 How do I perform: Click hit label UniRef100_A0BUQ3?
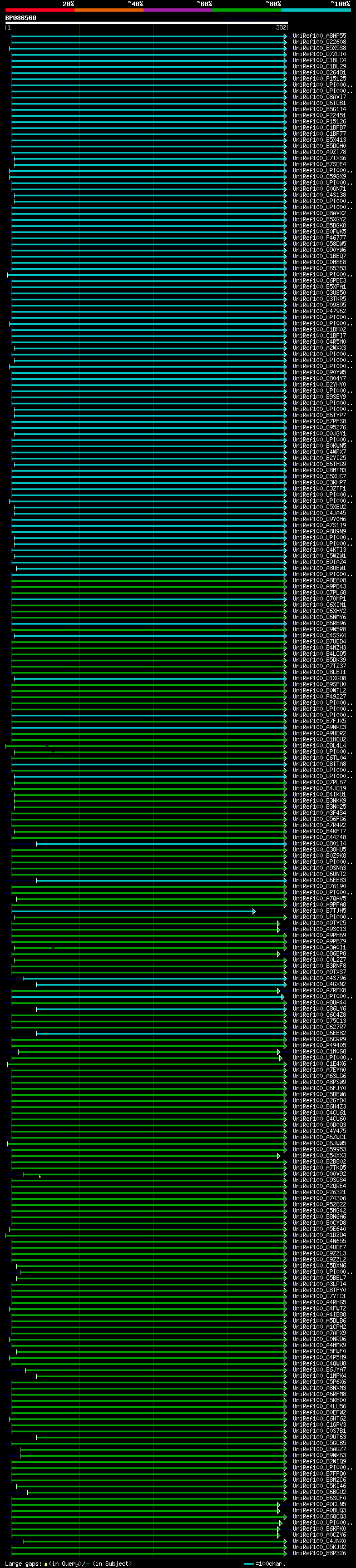(x=319, y=1511)
